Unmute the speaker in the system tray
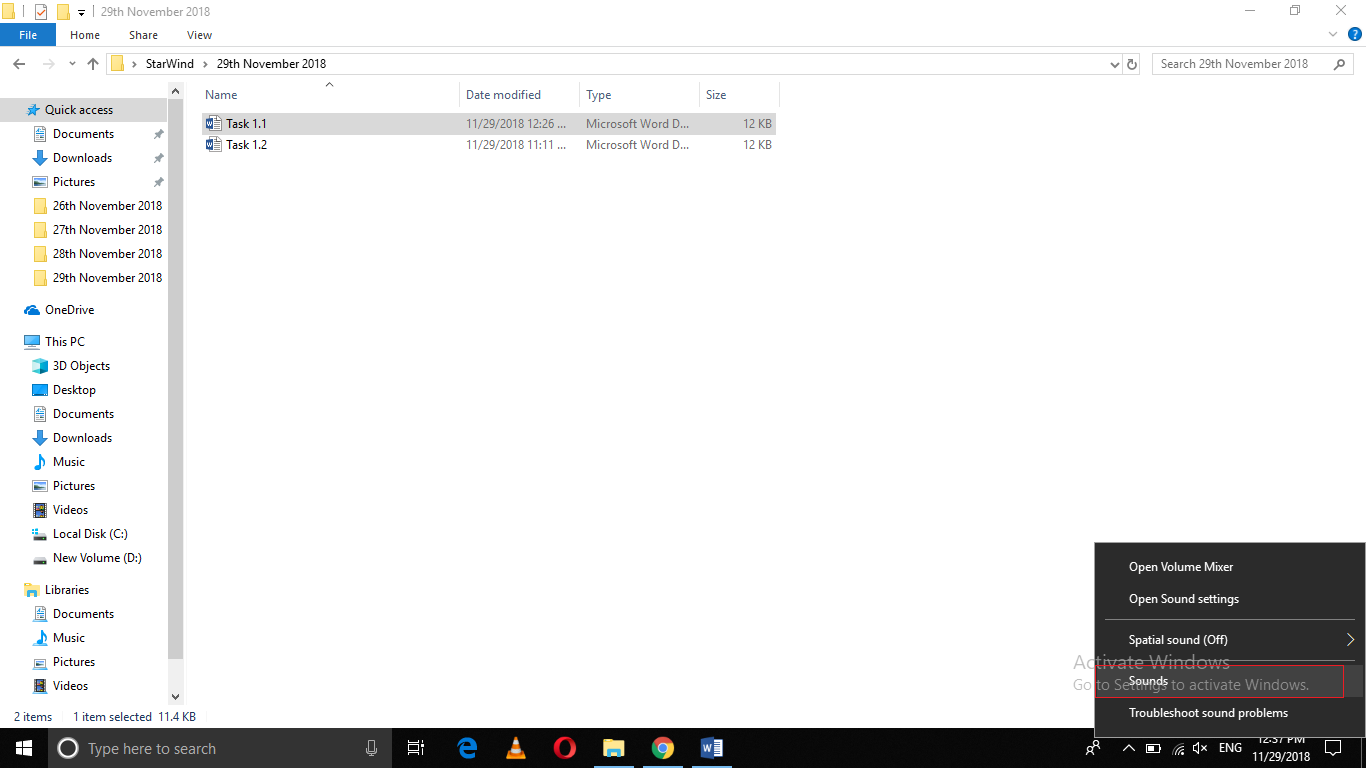 pyautogui.click(x=1199, y=747)
